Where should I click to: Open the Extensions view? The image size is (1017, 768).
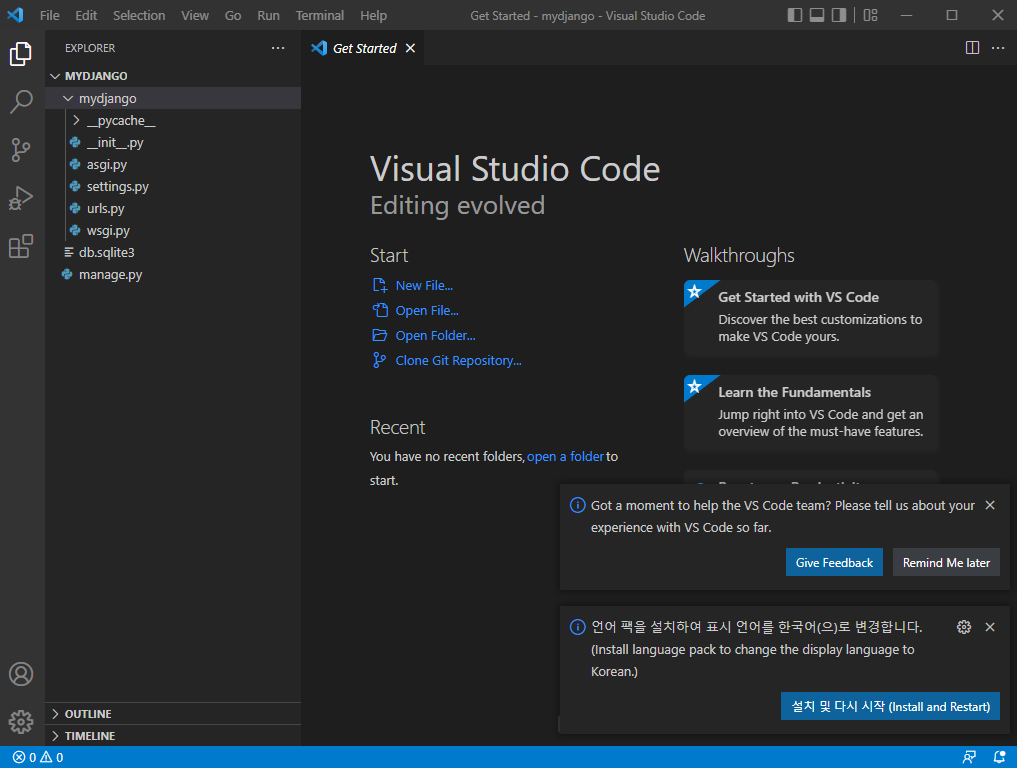pos(21,246)
